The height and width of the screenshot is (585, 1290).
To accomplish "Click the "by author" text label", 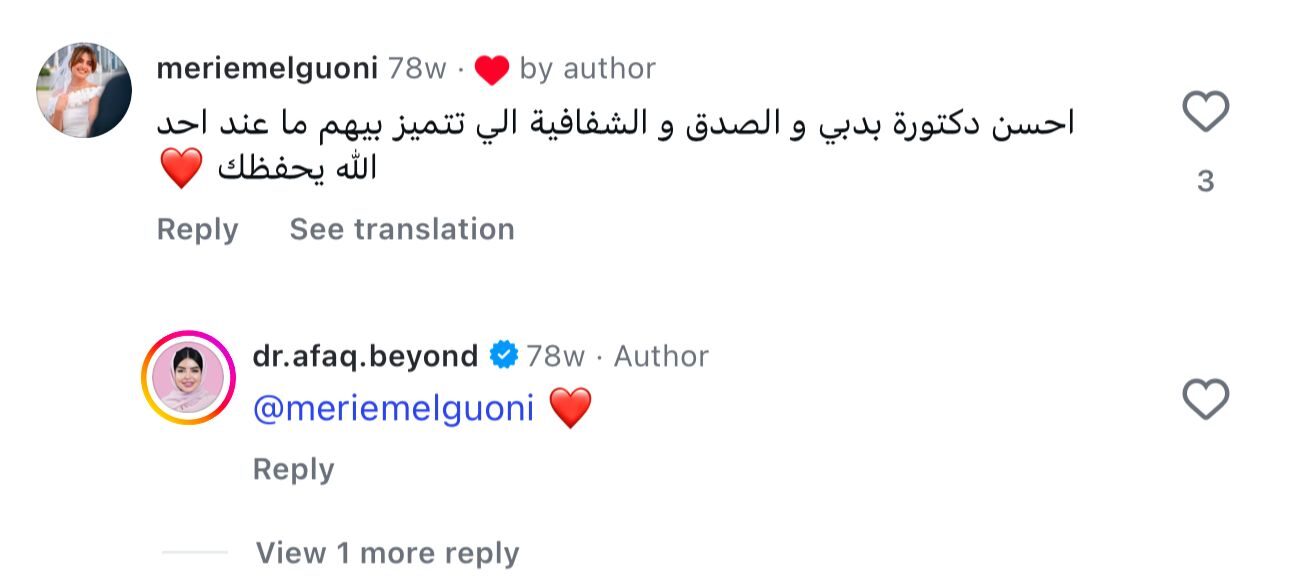I will click(x=588, y=68).
